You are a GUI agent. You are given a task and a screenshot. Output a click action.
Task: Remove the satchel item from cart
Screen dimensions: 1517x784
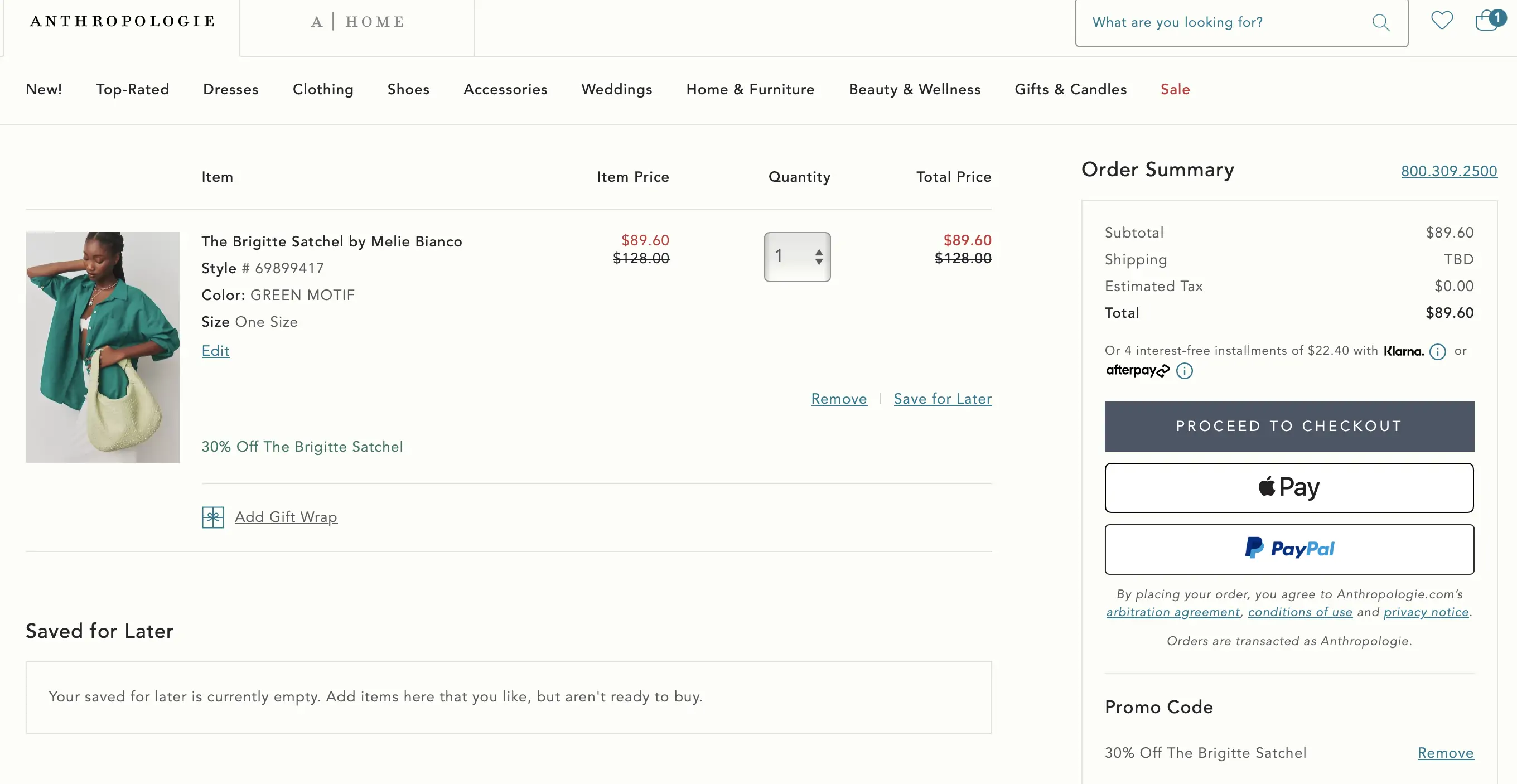(839, 399)
